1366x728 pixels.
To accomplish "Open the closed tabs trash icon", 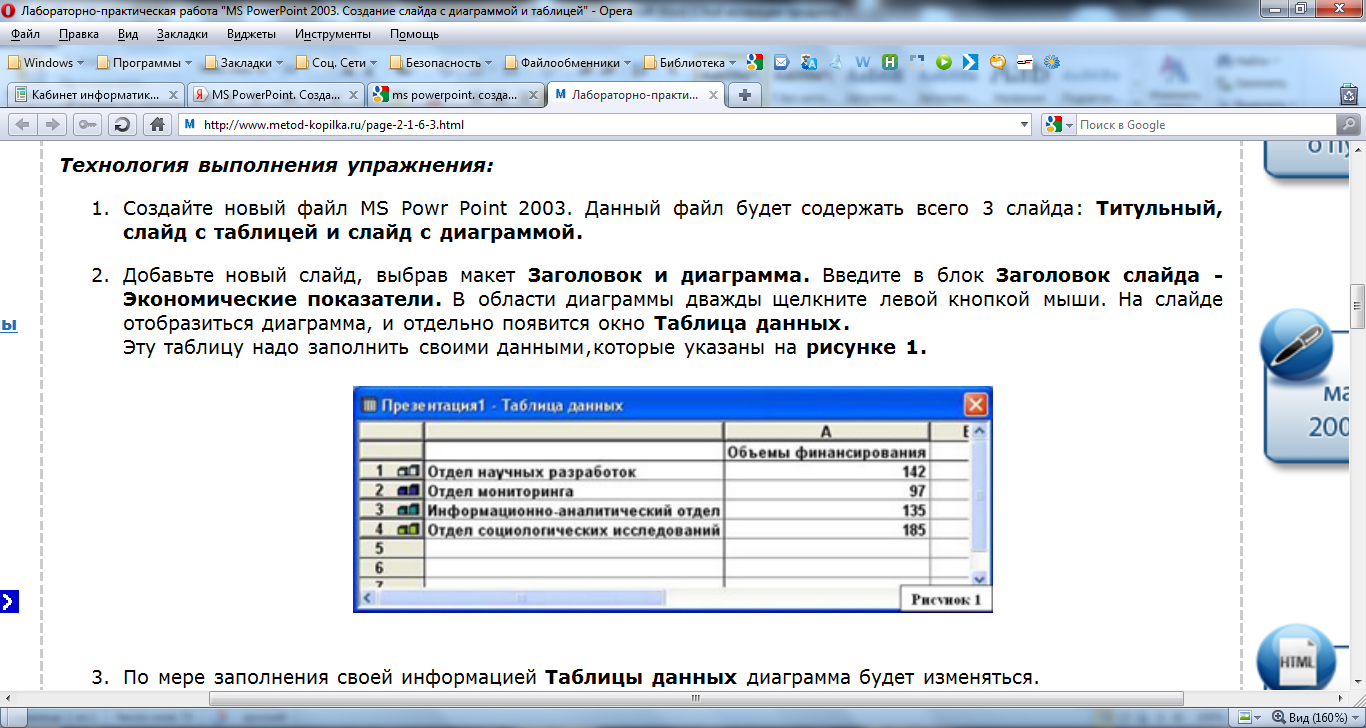I will pyautogui.click(x=1348, y=95).
